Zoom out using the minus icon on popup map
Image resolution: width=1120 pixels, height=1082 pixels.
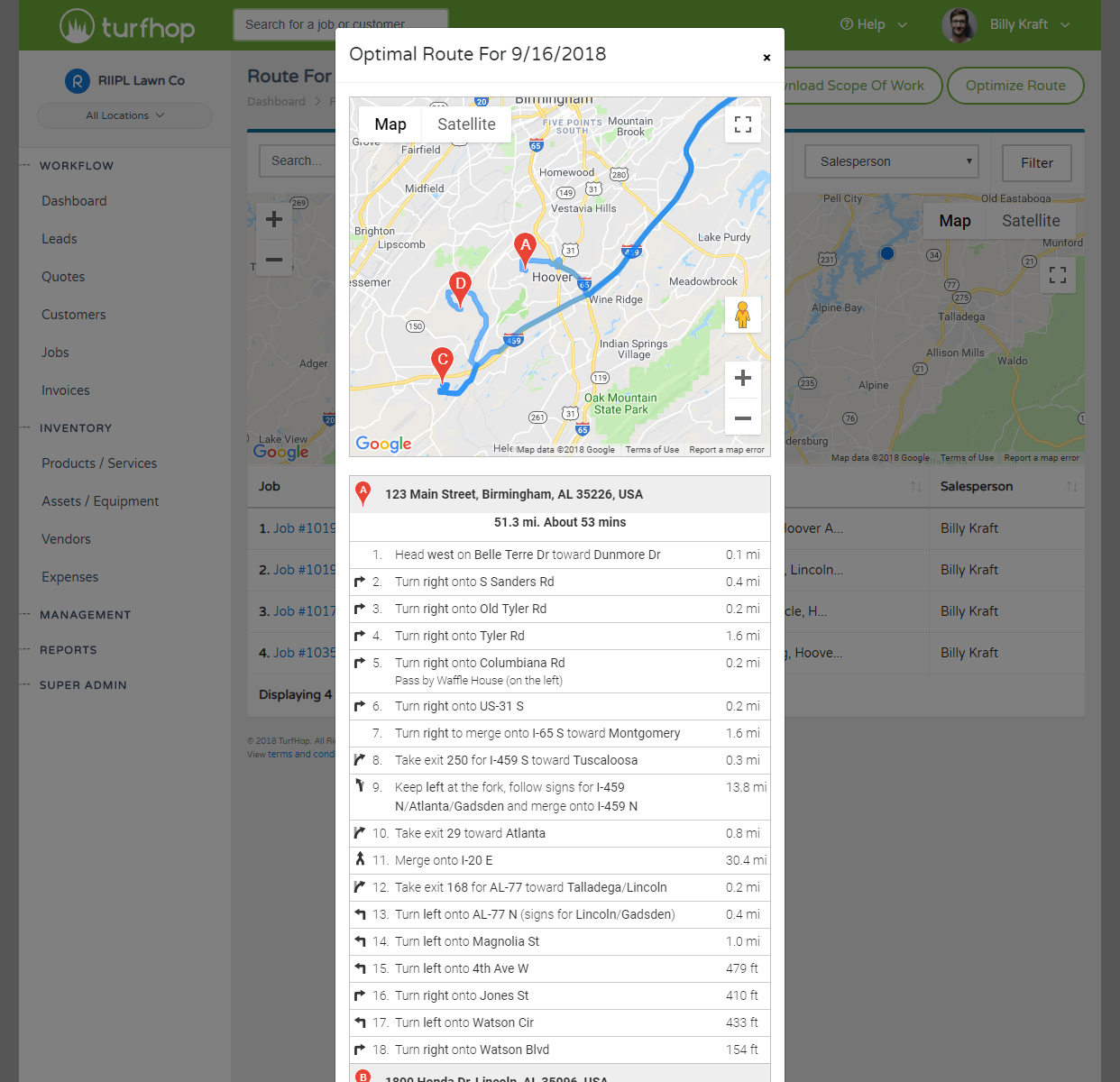click(742, 418)
